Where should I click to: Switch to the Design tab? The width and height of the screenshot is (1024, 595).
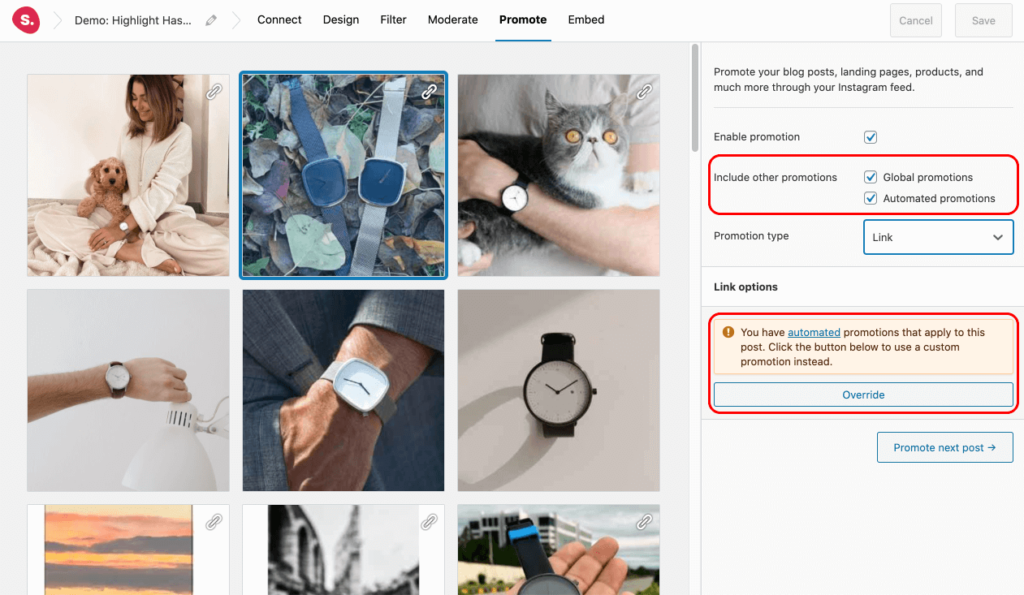(340, 19)
